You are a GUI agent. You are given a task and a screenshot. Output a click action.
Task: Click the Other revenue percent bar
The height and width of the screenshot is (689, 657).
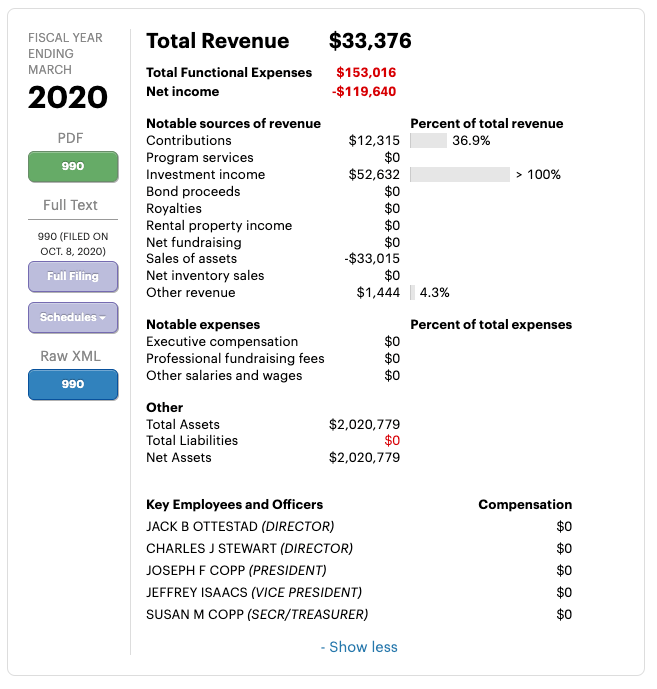pyautogui.click(x=412, y=293)
